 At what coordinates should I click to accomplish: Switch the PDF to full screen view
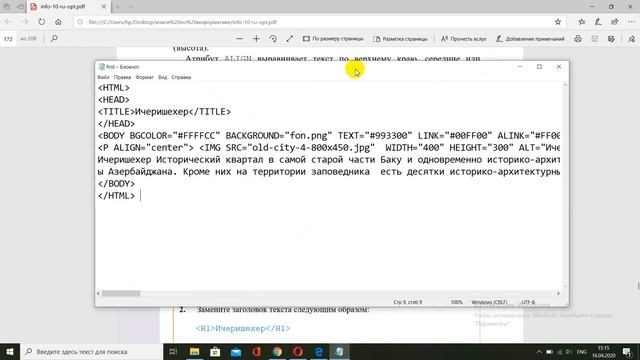pyautogui.click(x=289, y=39)
